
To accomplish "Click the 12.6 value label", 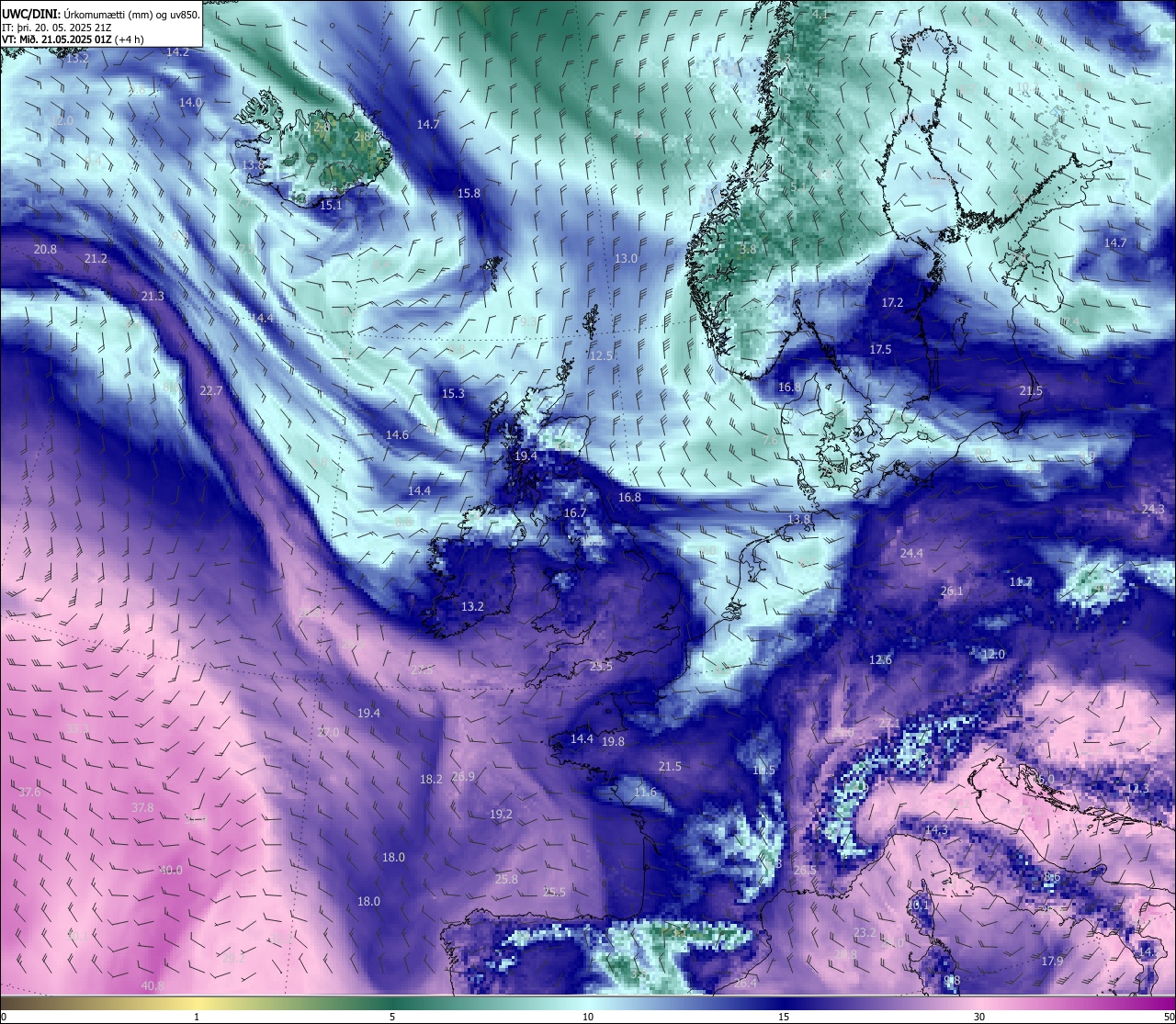I will pyautogui.click(x=880, y=659).
